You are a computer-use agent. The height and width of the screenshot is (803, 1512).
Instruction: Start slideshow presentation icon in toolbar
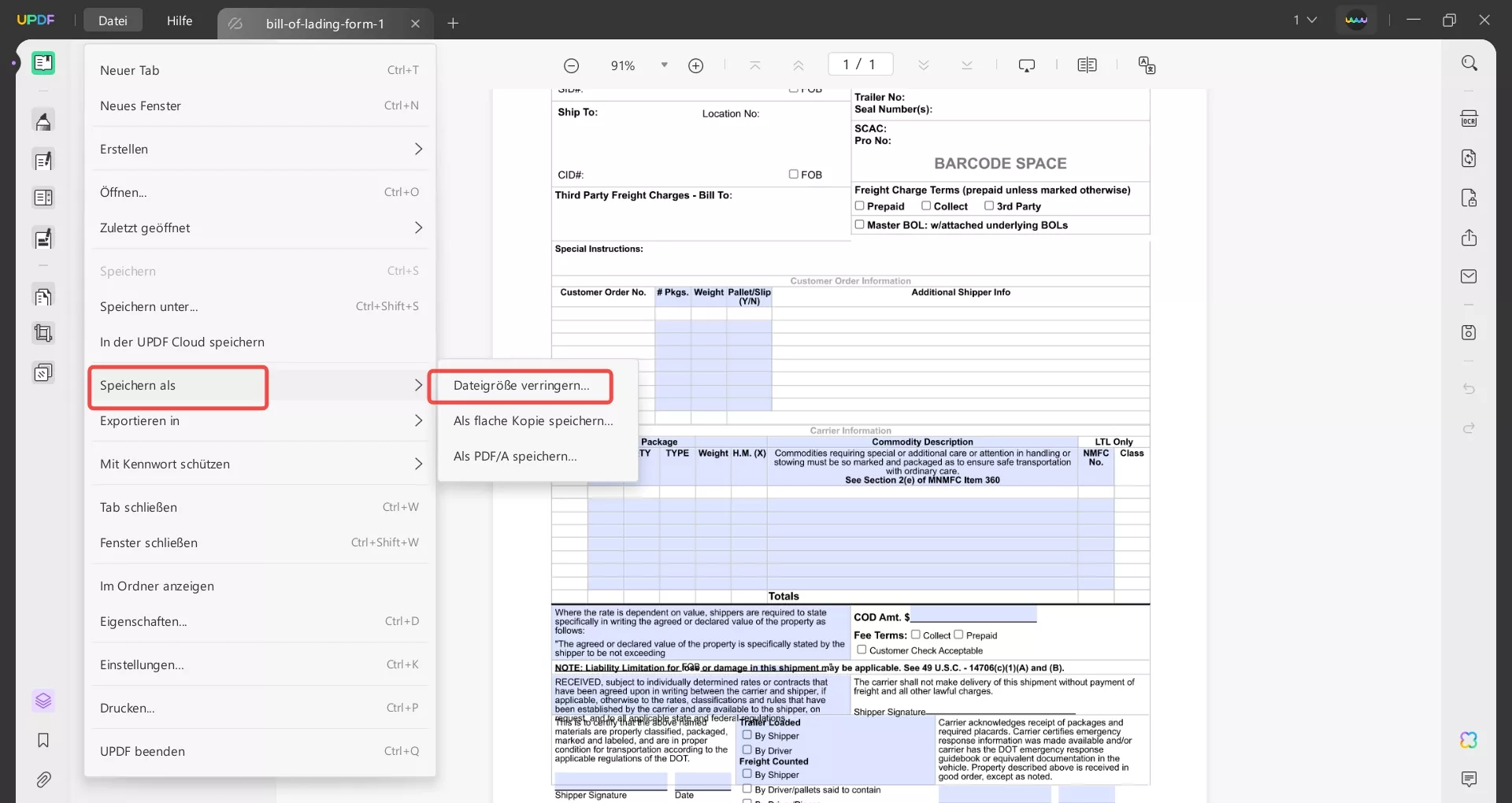tap(1026, 65)
